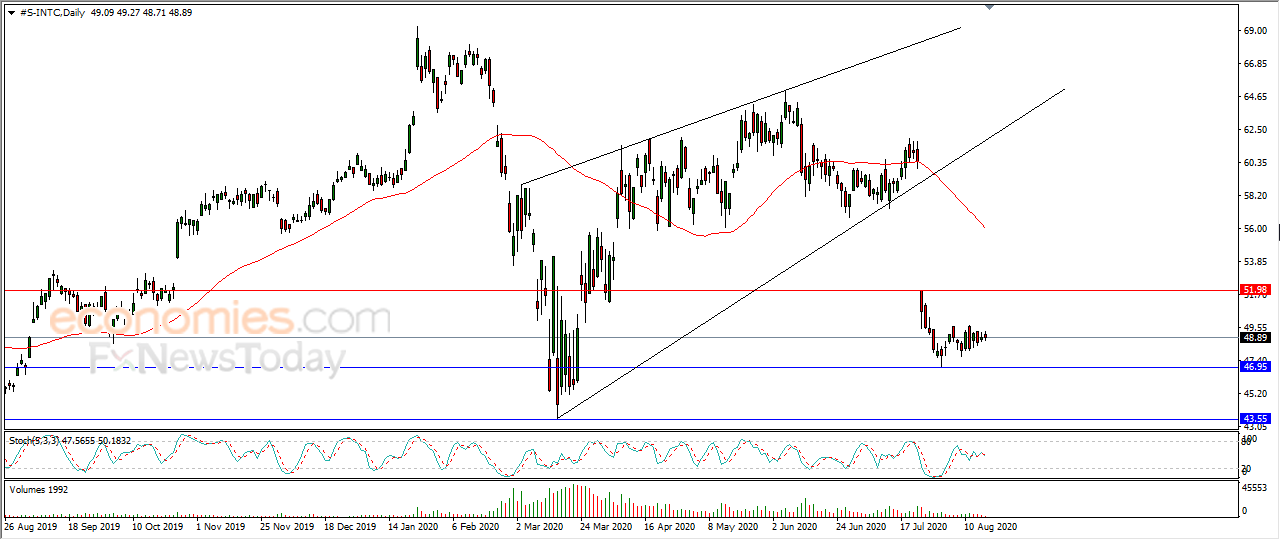This screenshot has width=1280, height=540.
Task: Click the 1 Nov 2019 date label
Action: pyautogui.click(x=221, y=526)
